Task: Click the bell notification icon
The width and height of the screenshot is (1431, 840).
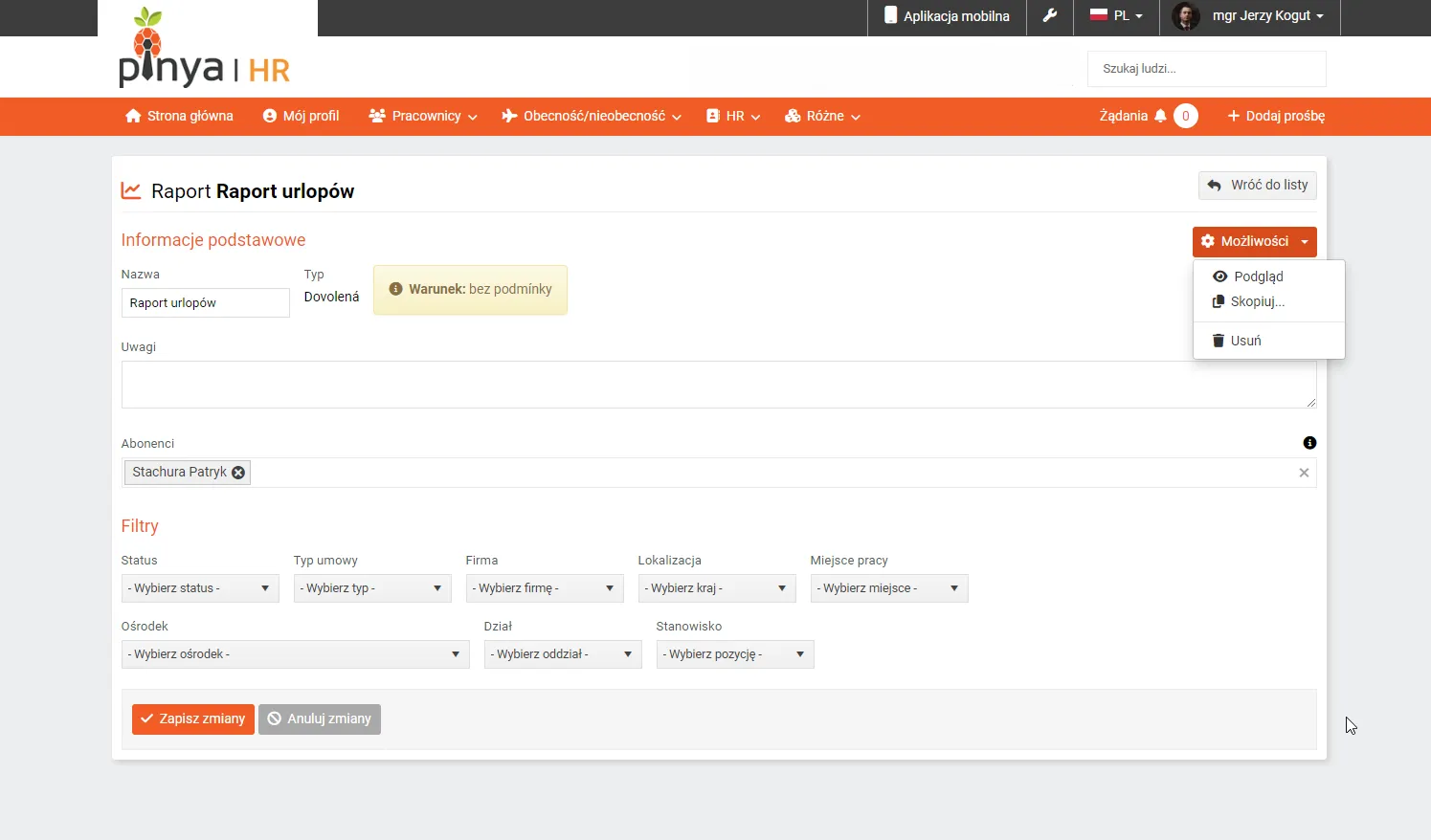Action: coord(1160,116)
